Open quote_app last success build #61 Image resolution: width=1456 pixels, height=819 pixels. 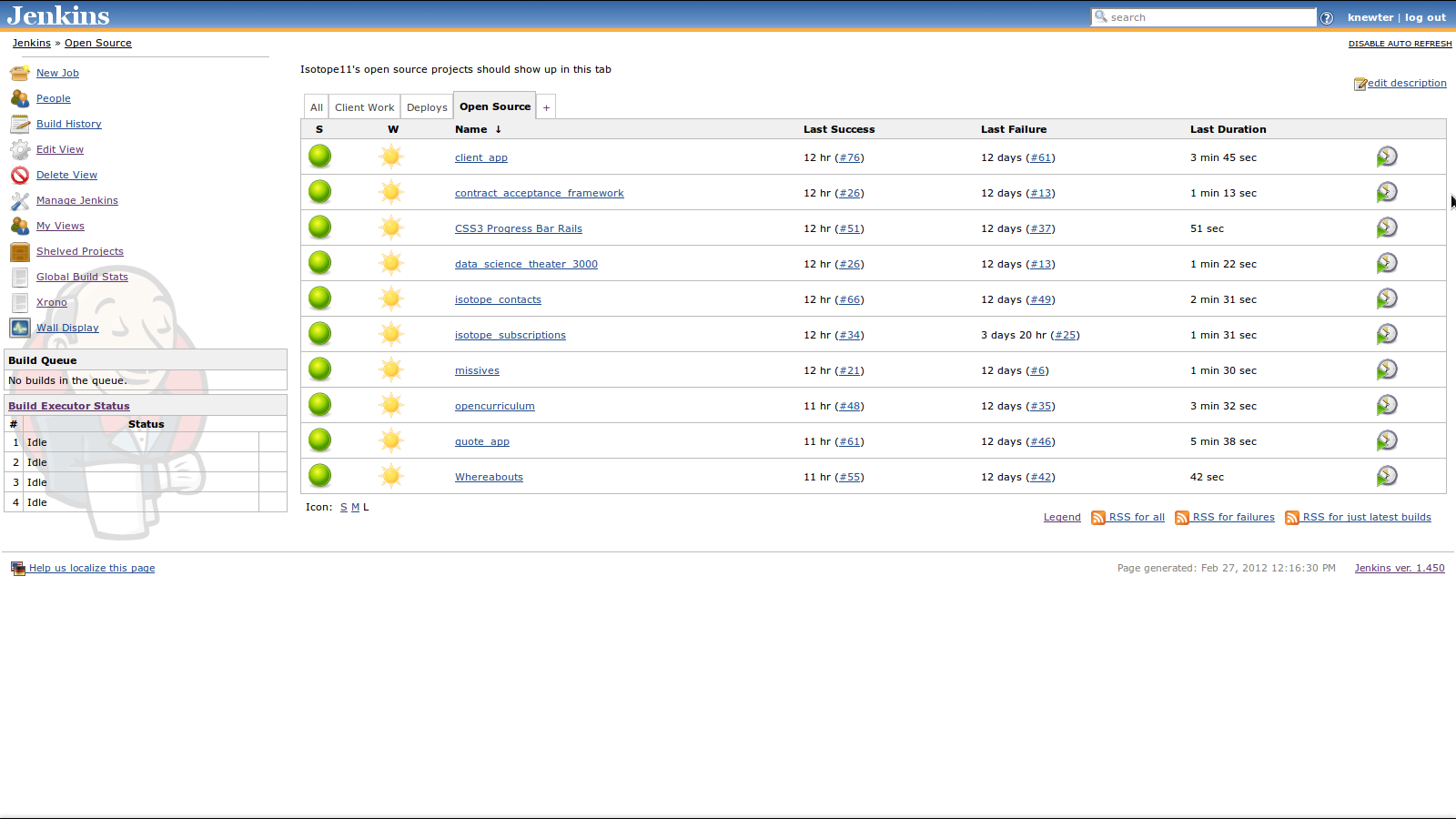coord(850,441)
